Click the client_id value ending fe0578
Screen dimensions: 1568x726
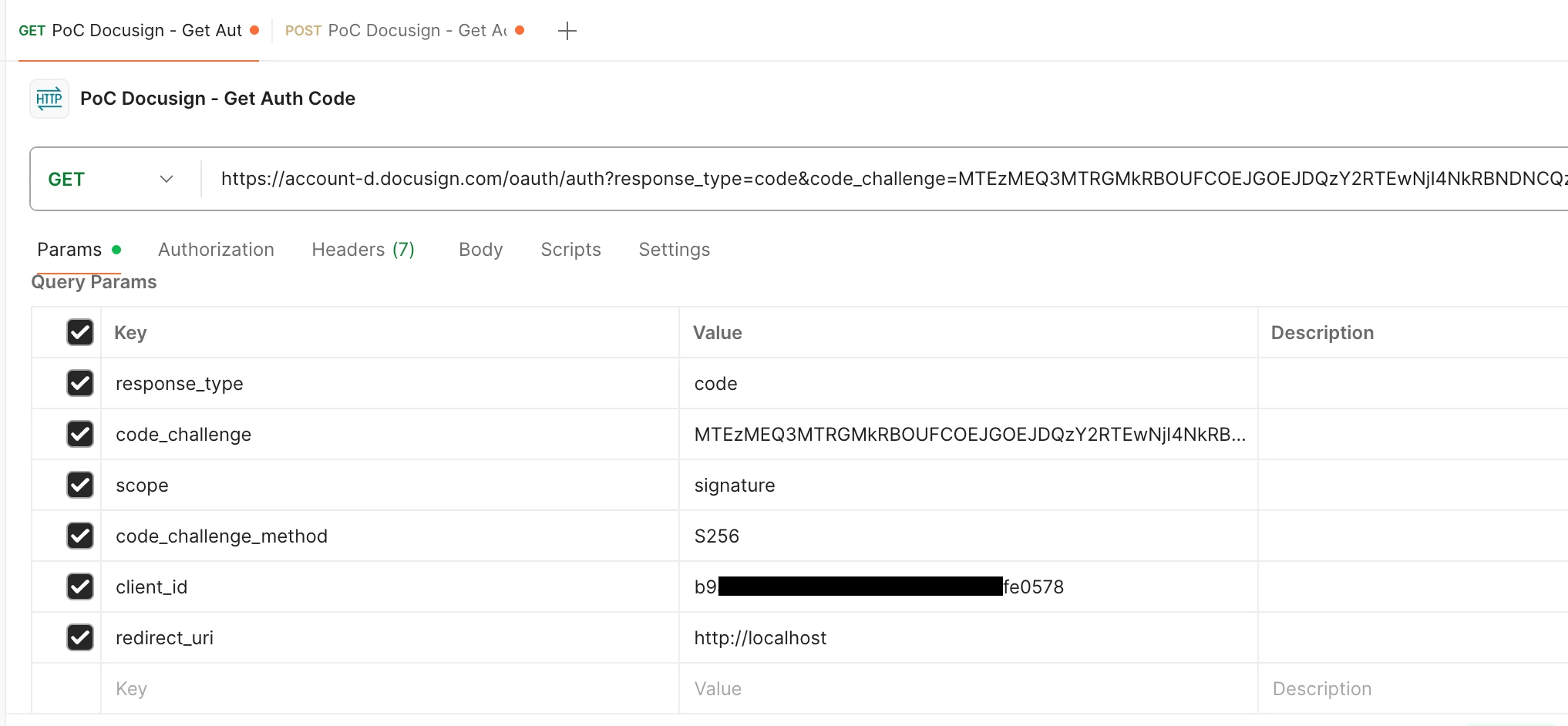pos(968,587)
